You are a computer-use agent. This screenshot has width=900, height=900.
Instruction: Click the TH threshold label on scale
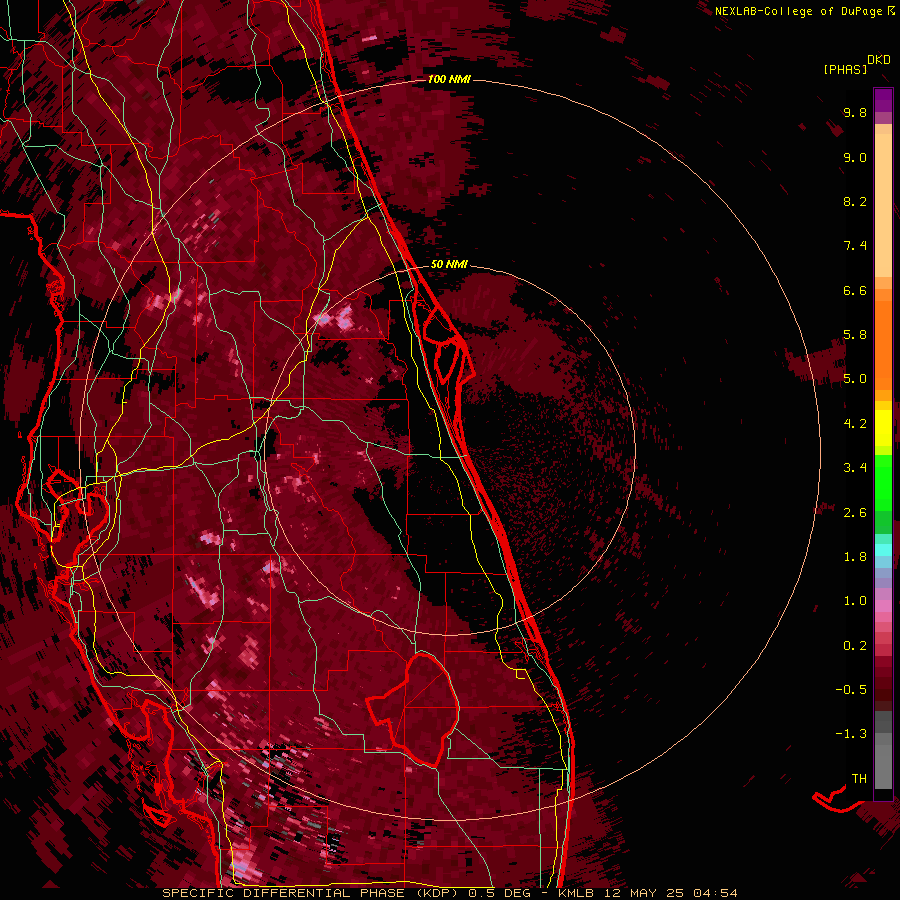pyautogui.click(x=859, y=779)
